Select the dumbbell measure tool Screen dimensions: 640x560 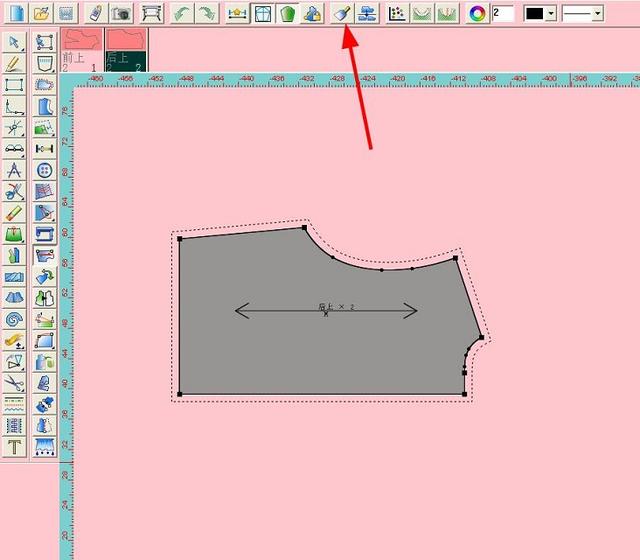coord(44,149)
